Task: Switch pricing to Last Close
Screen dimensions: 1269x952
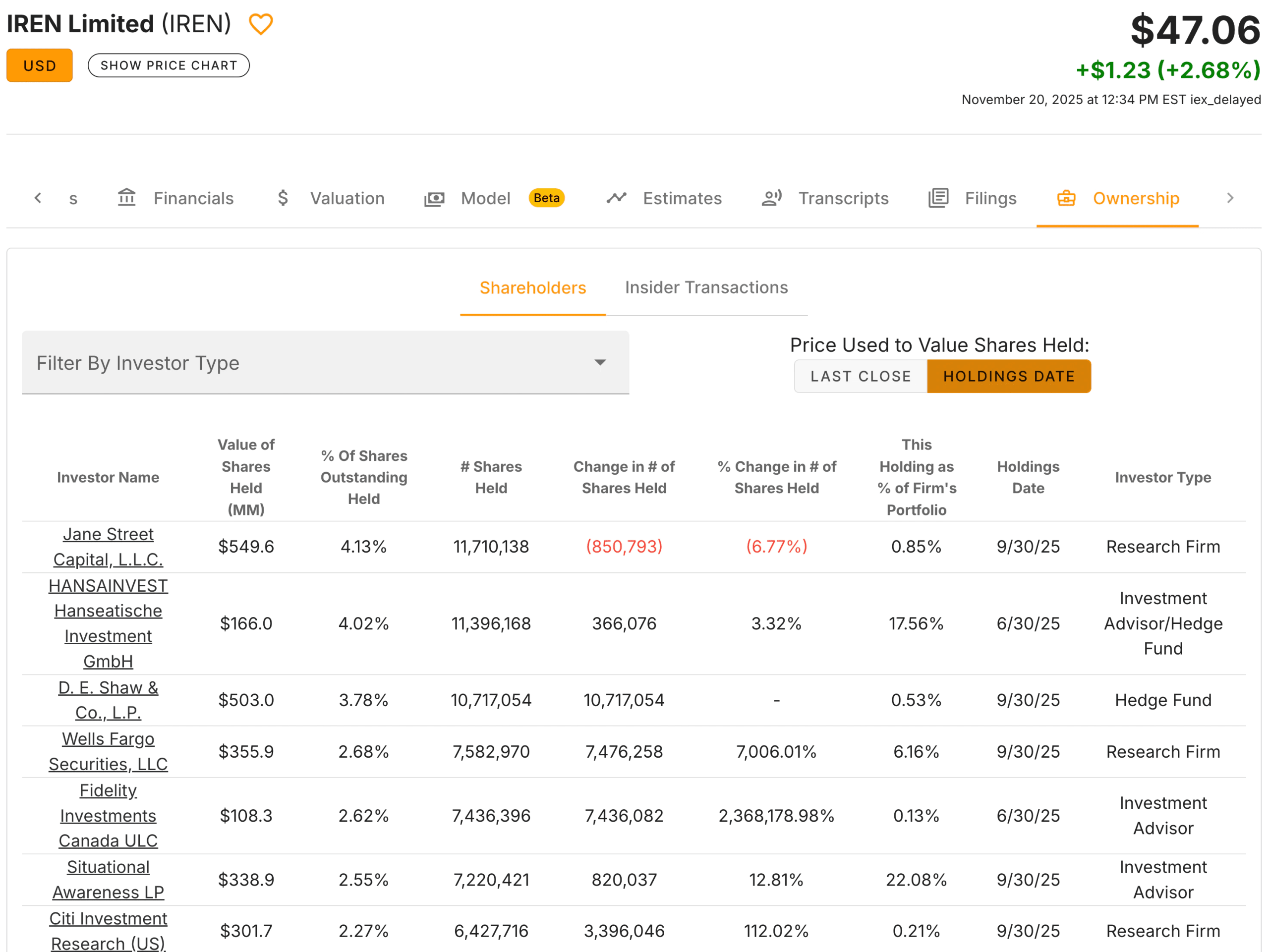Action: pos(860,376)
